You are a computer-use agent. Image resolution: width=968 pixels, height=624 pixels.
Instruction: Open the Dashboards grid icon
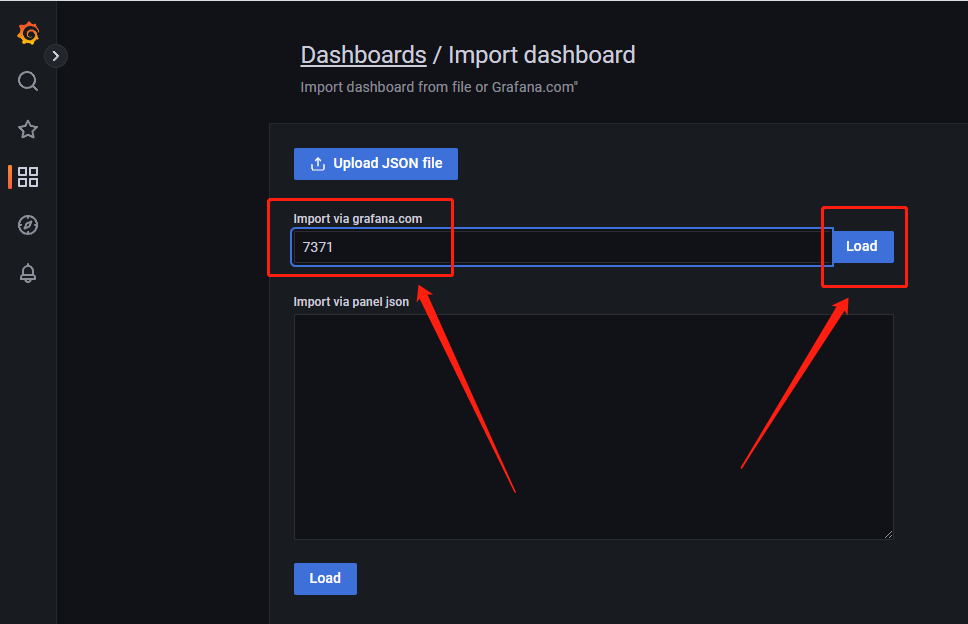pyautogui.click(x=28, y=177)
